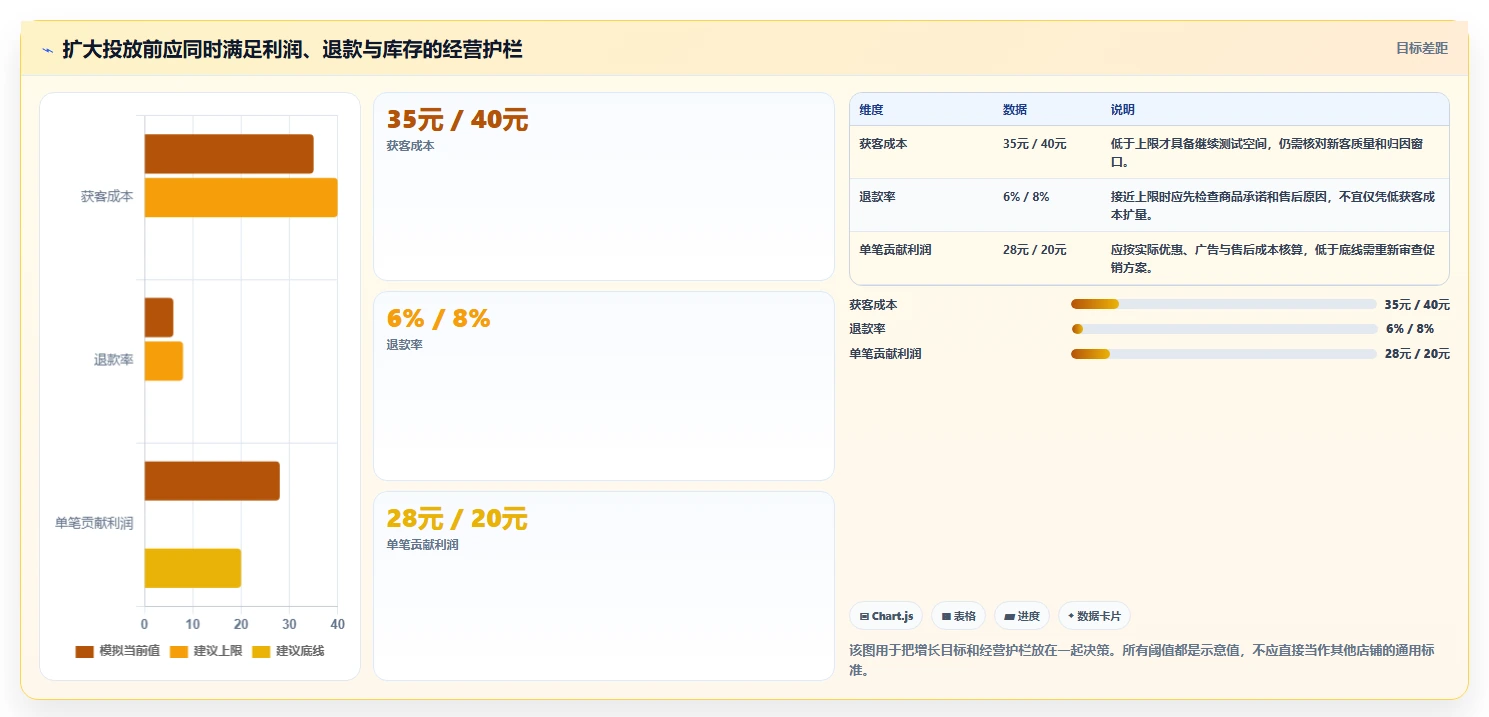
Task: Click the 维度 column header
Action: [x=871, y=110]
